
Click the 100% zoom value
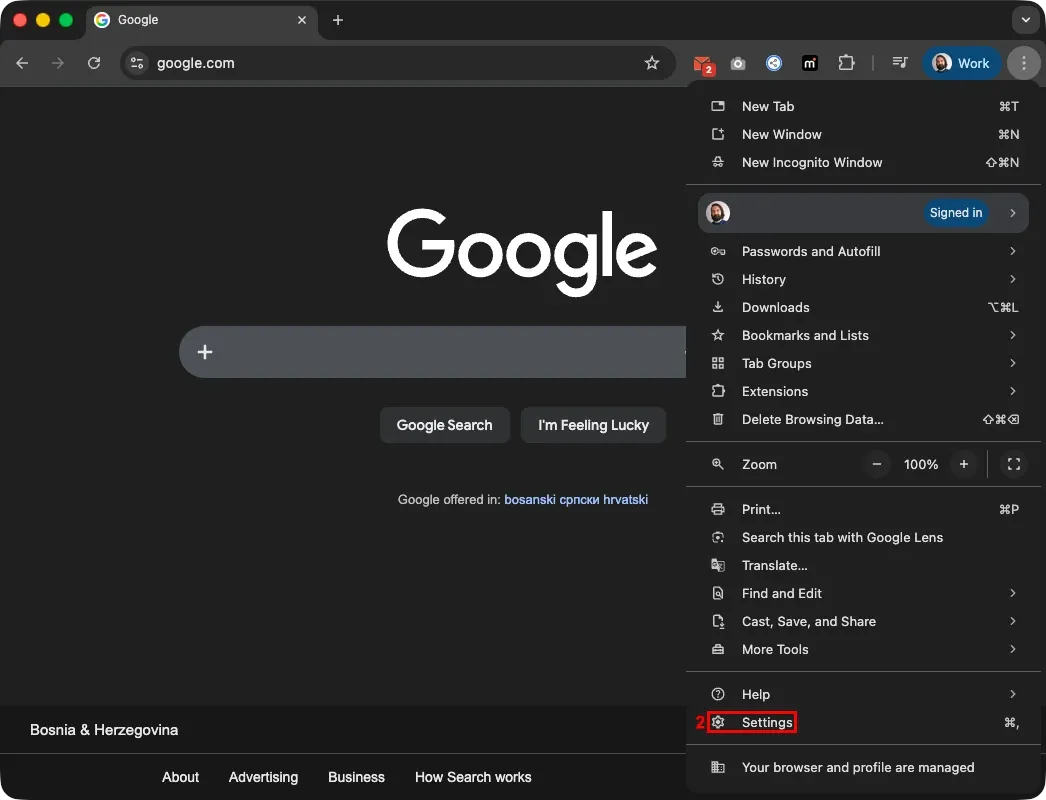(921, 464)
